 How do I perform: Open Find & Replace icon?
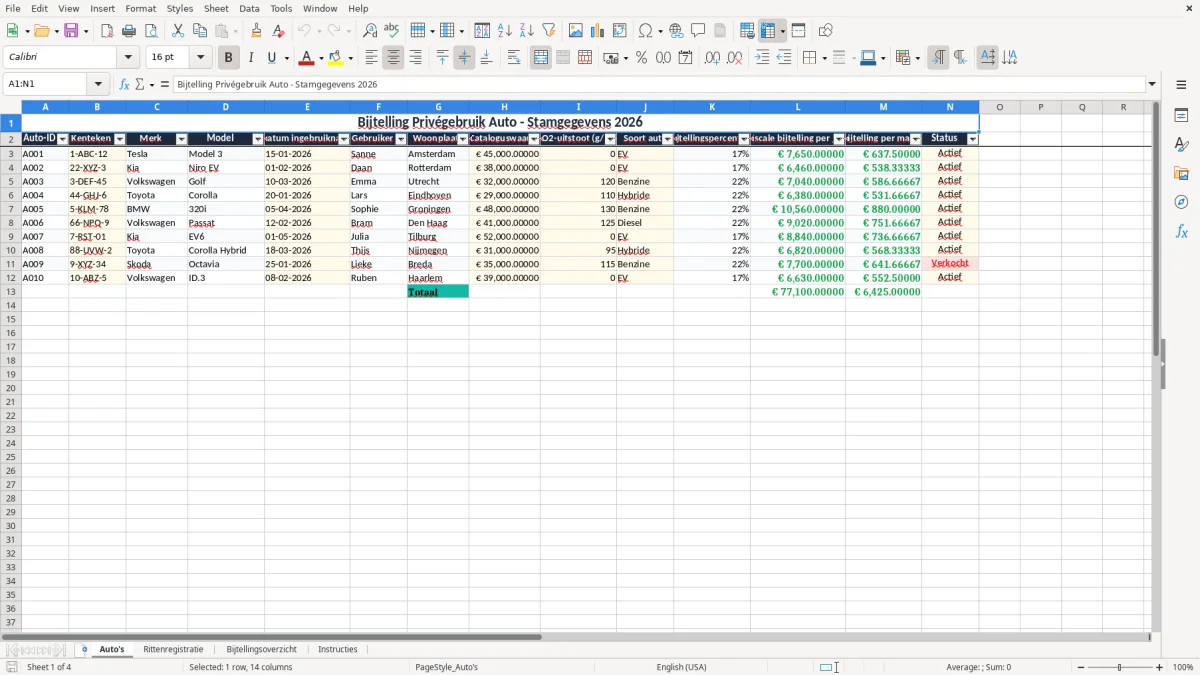(x=370, y=31)
